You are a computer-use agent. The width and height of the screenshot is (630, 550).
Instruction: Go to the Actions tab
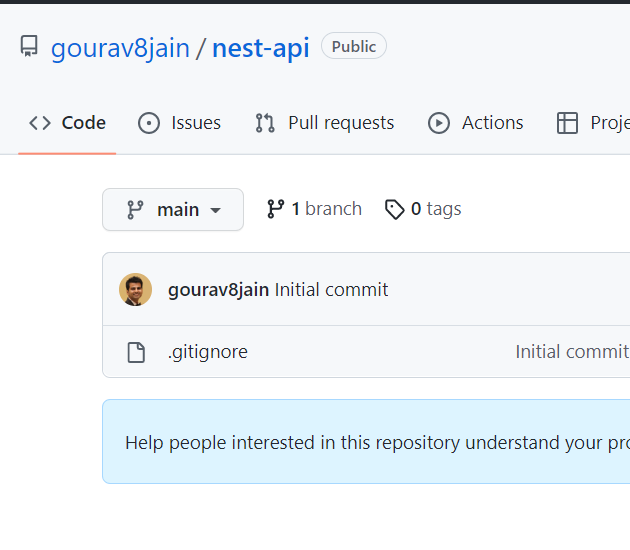(475, 123)
